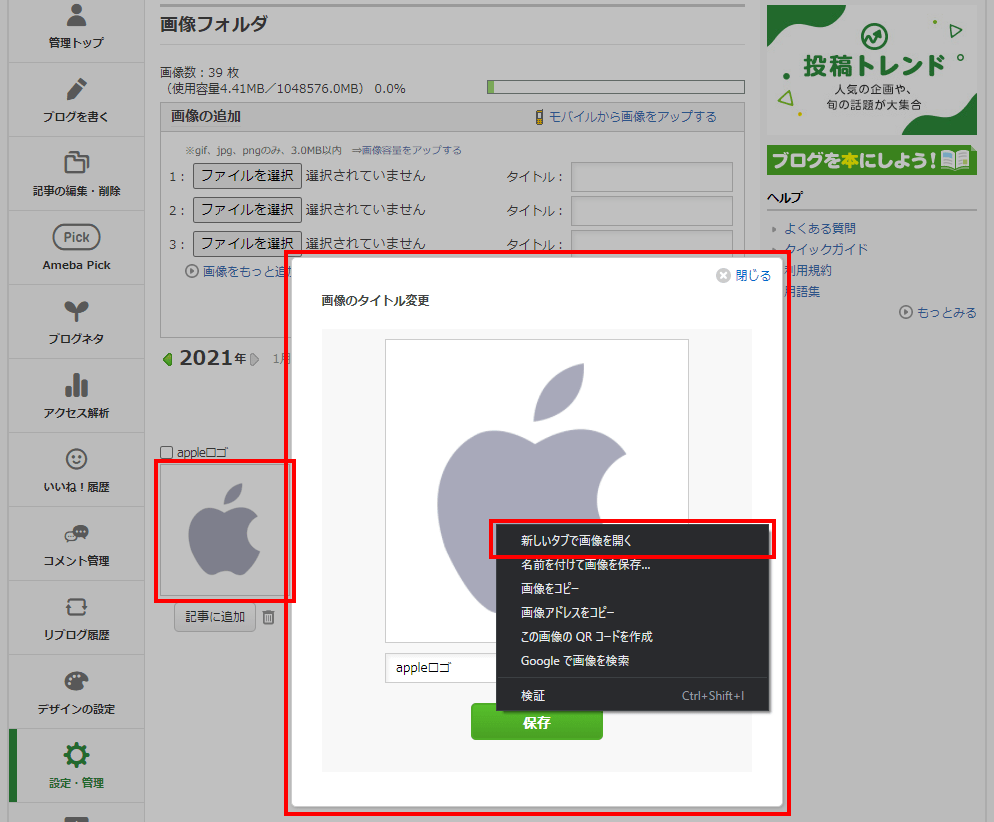Click third ファイルを選択 button
Viewport: 994px width, 822px height.
(x=247, y=243)
